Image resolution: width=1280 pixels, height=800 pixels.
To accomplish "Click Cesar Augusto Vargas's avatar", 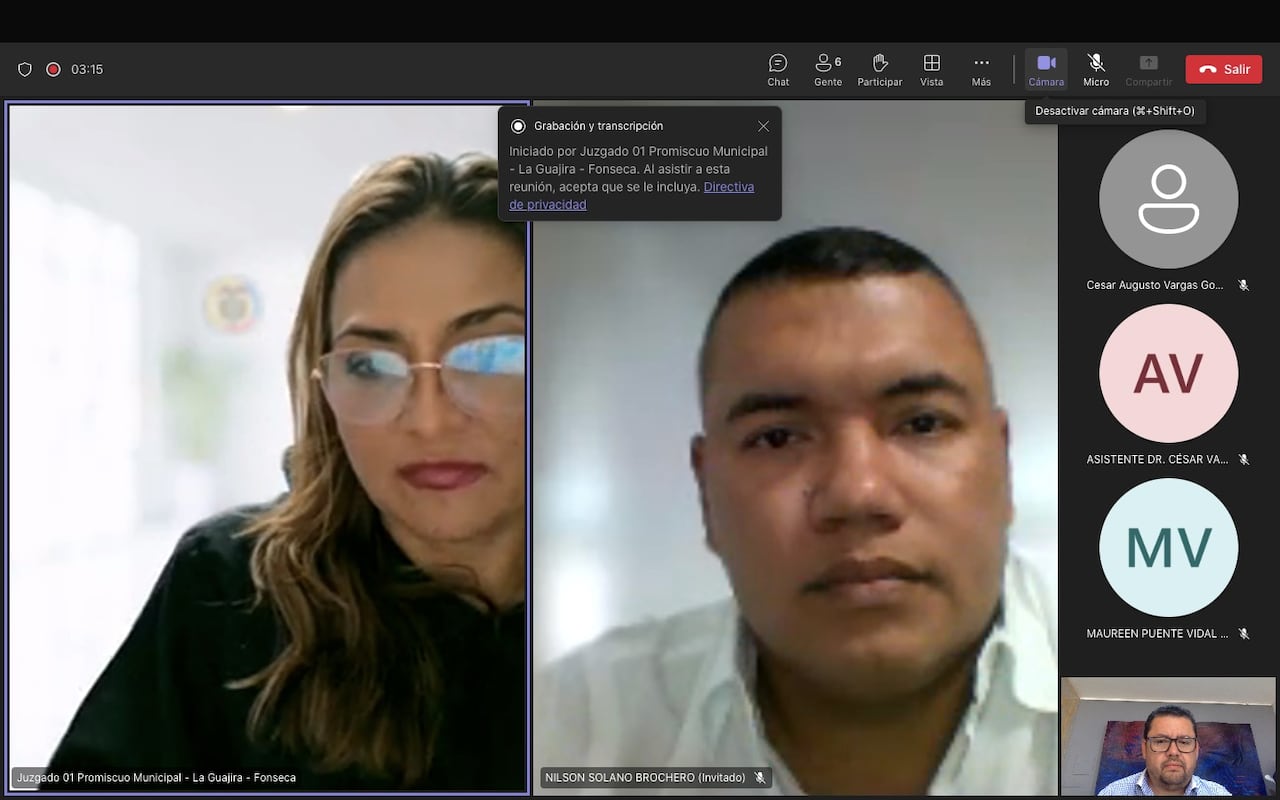I will tap(1168, 199).
